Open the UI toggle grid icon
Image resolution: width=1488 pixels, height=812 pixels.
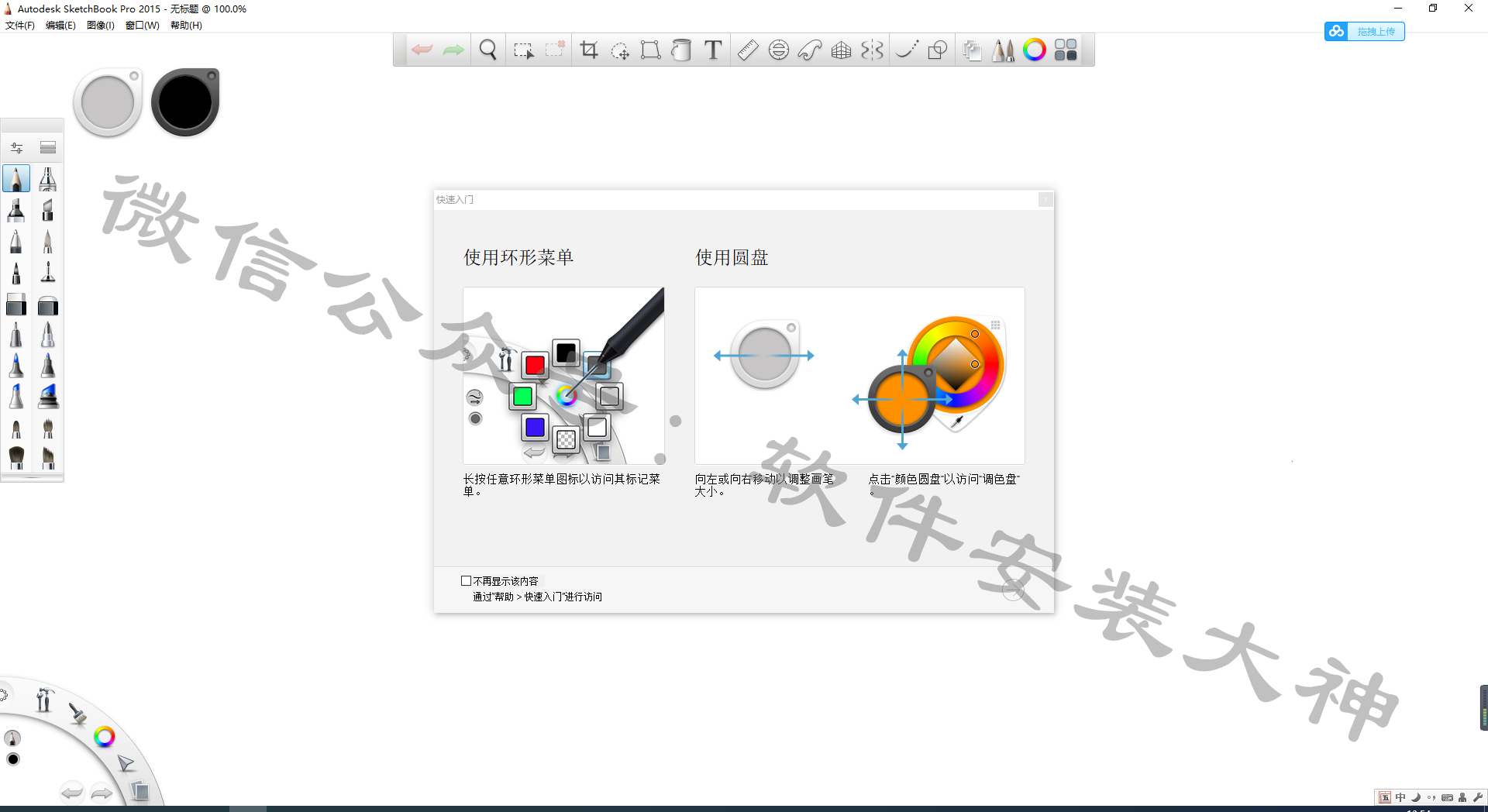pyautogui.click(x=1066, y=50)
